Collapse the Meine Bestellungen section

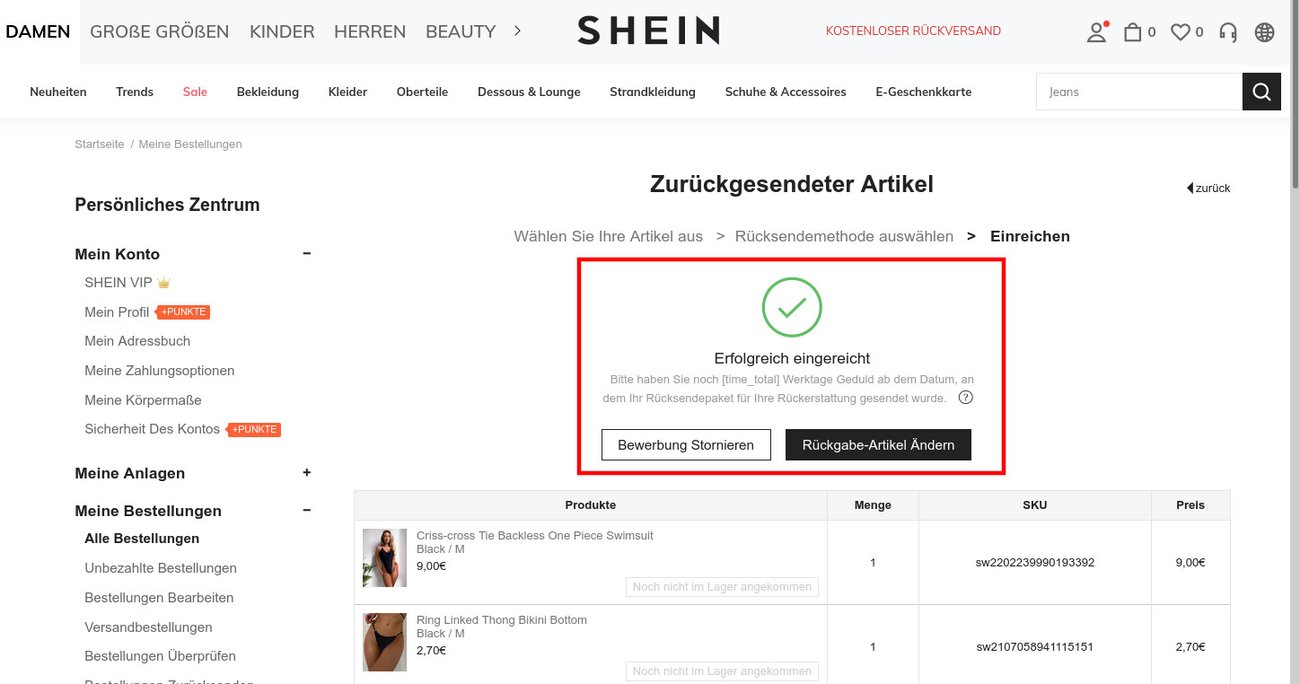click(x=306, y=510)
